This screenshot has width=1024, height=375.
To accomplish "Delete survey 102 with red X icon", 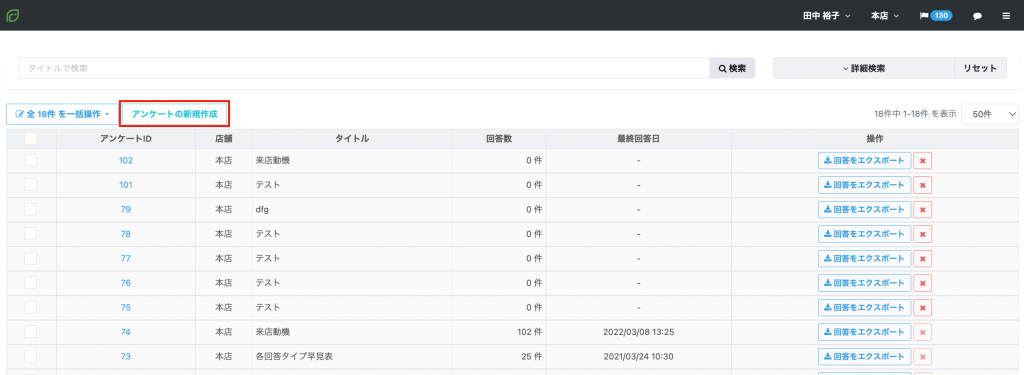I will (922, 161).
